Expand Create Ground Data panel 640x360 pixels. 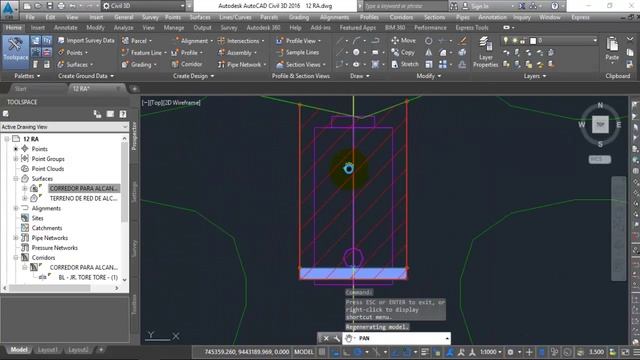pos(86,76)
